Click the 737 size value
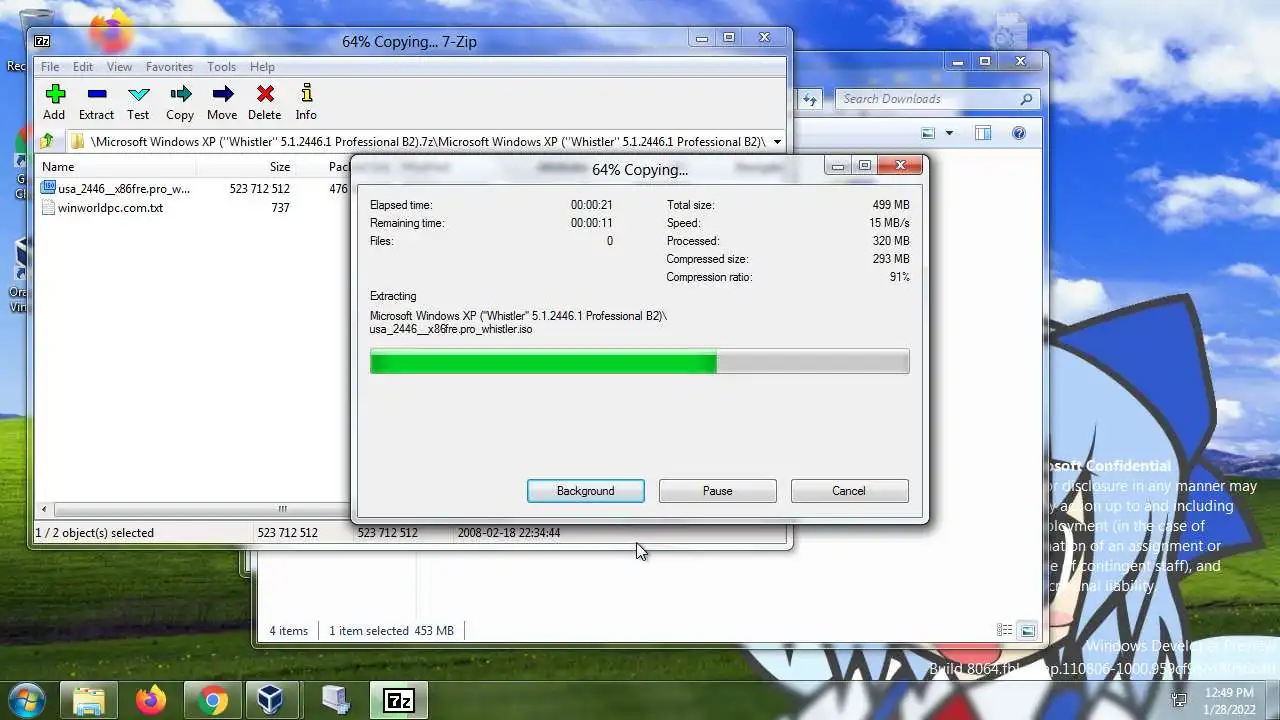 (x=280, y=208)
